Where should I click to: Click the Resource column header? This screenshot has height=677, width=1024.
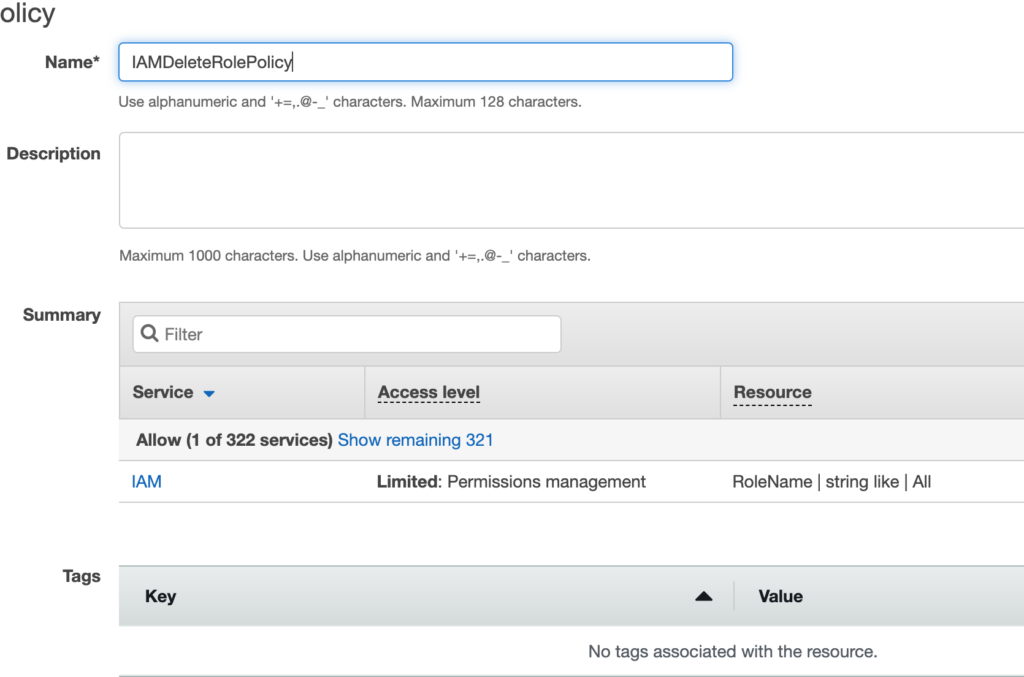[x=772, y=392]
